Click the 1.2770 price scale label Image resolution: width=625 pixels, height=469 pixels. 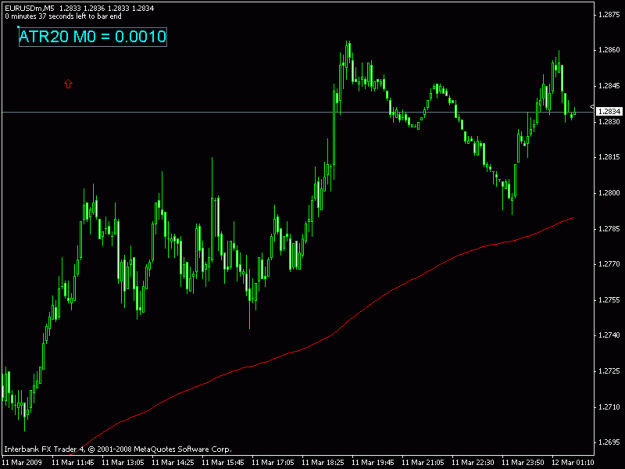tap(609, 264)
